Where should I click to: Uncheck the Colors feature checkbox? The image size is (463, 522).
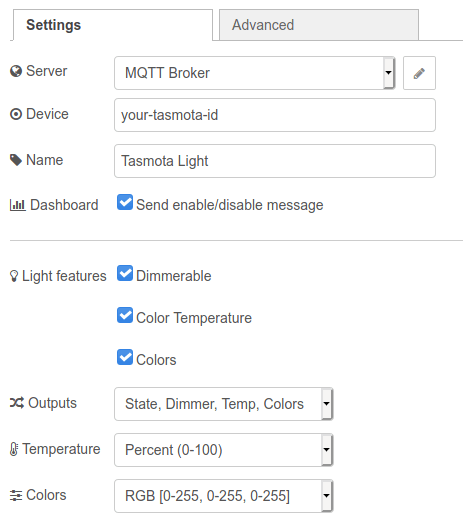[x=125, y=357]
